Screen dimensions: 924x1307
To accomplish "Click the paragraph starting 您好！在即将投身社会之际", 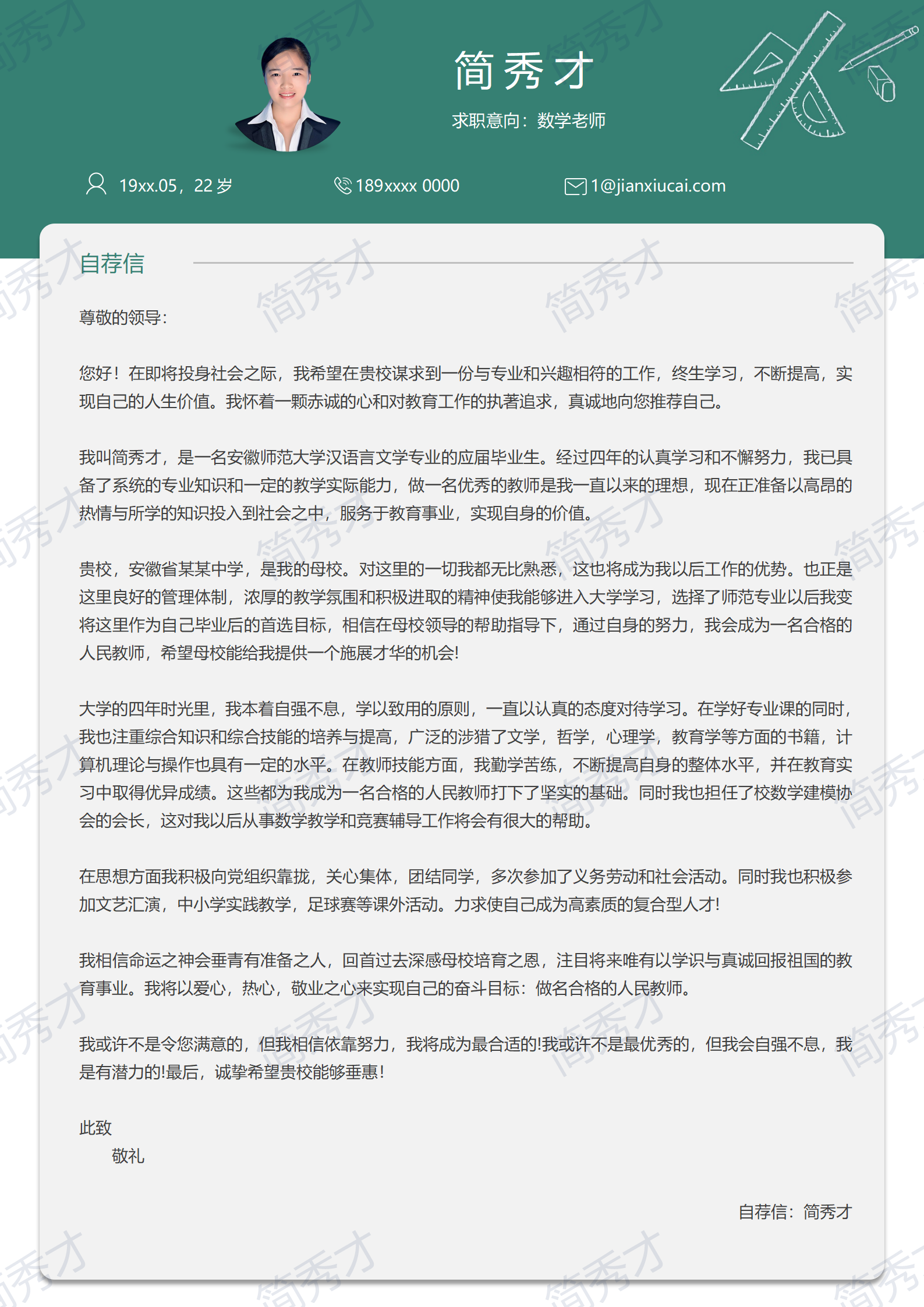I will [x=466, y=387].
